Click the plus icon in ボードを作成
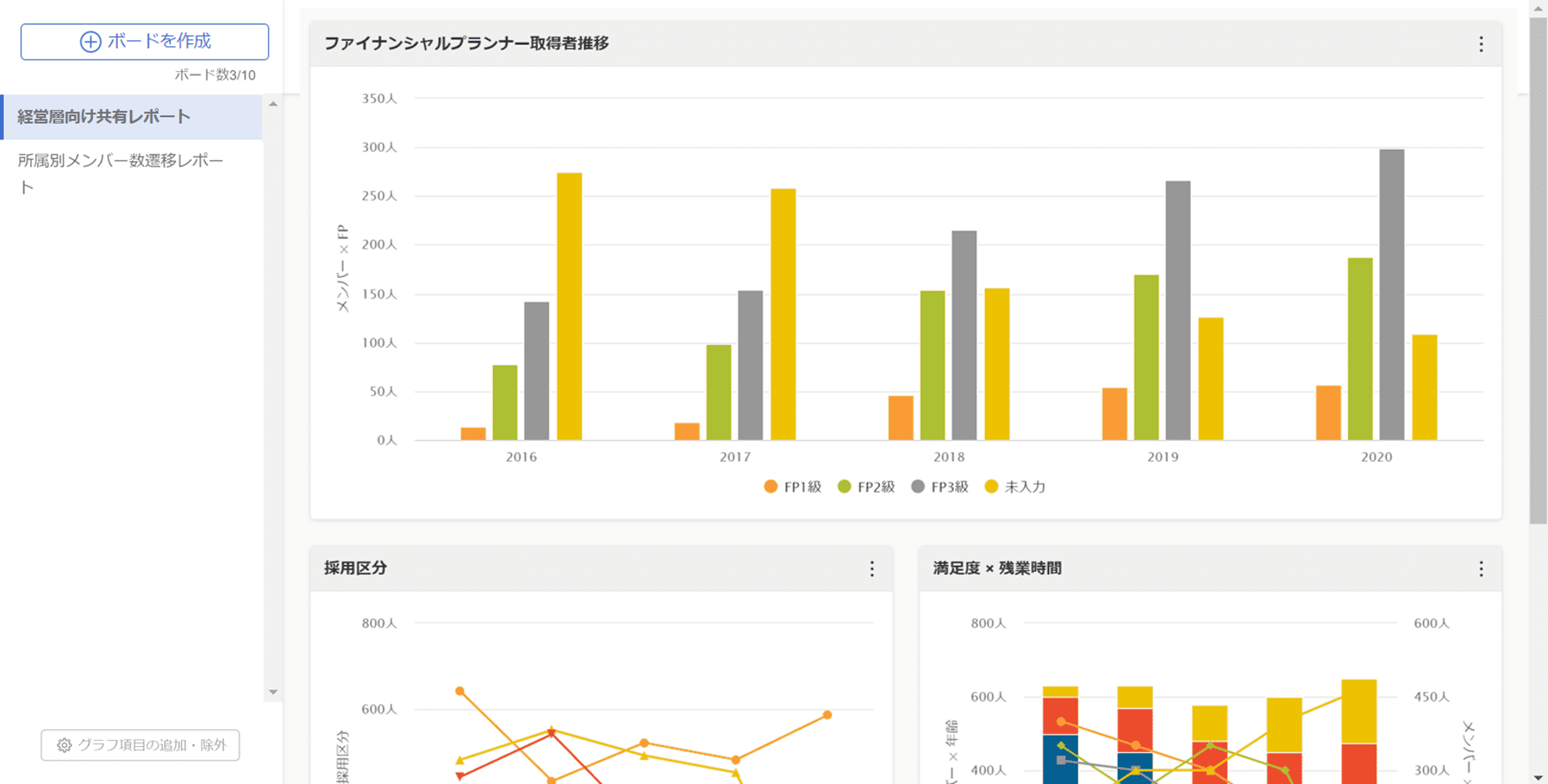 (x=91, y=42)
